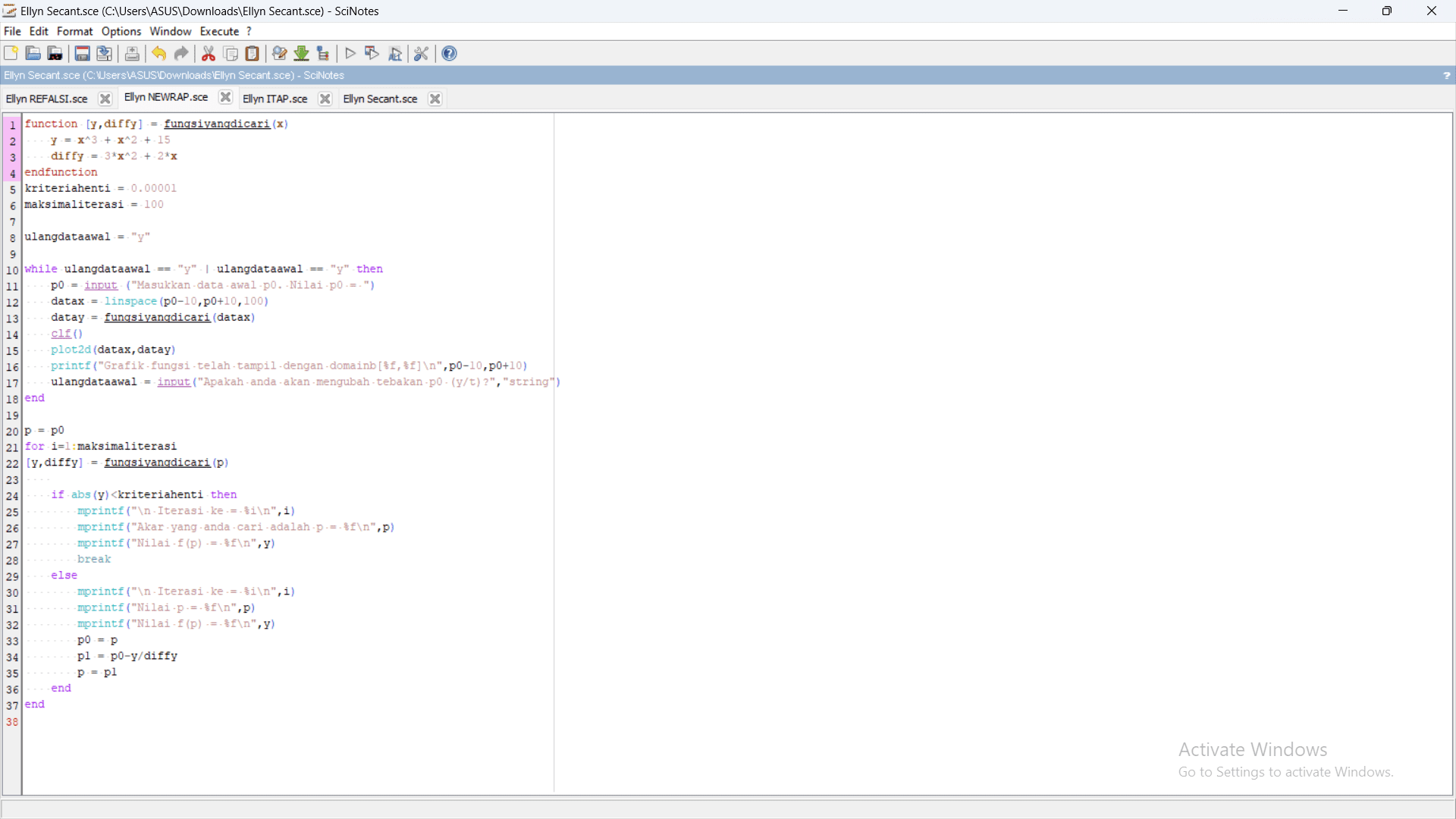
Task: Copy selection with the copy icon
Action: pos(231,53)
